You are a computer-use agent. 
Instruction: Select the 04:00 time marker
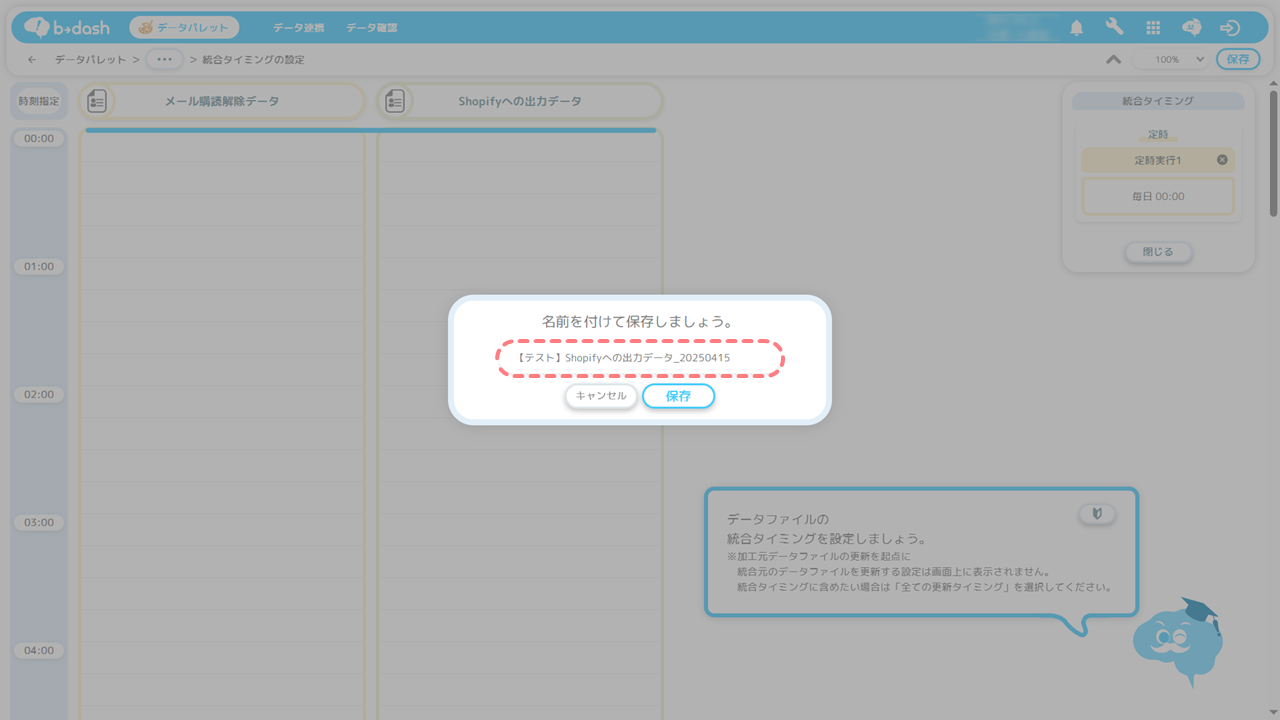(39, 650)
